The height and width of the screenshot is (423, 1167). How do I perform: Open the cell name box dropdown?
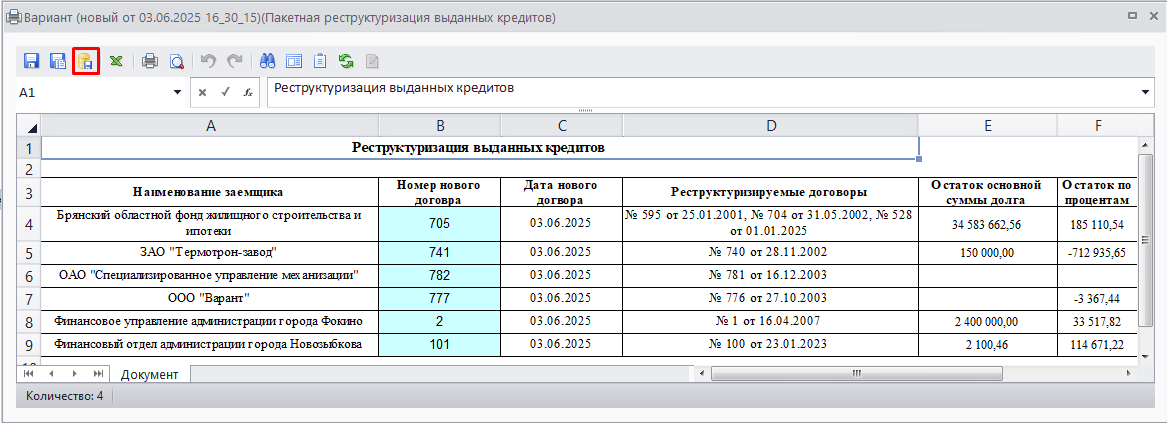coord(177,92)
